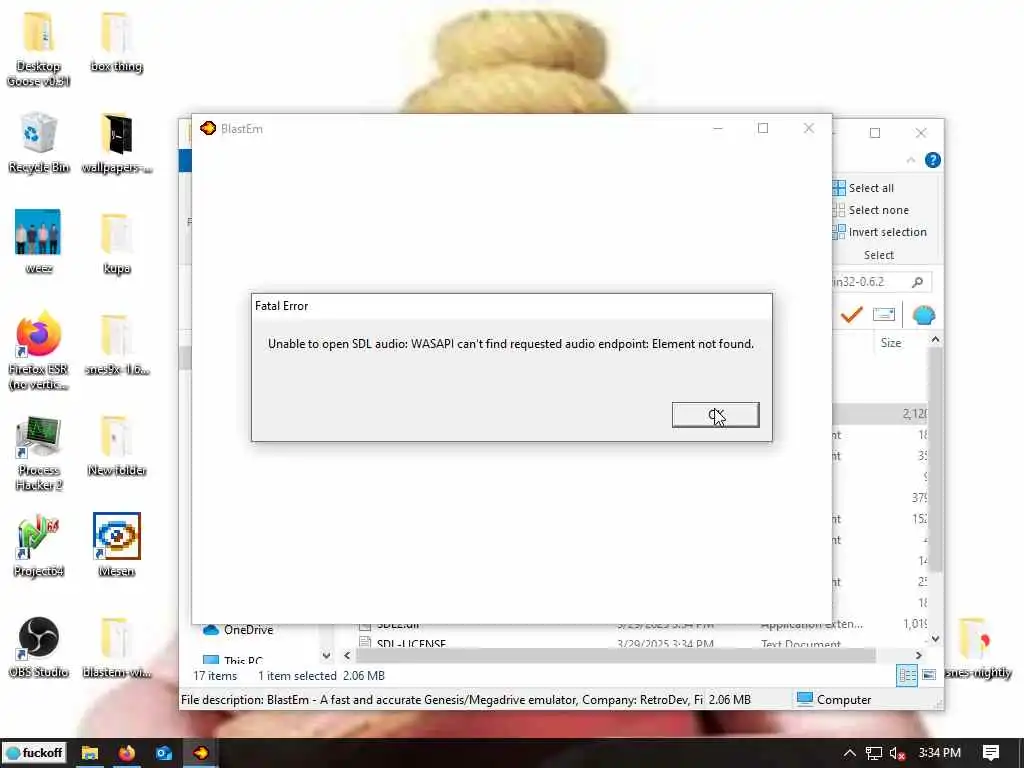Viewport: 1024px width, 768px height.
Task: Open the notification center icon
Action: pos(991,753)
